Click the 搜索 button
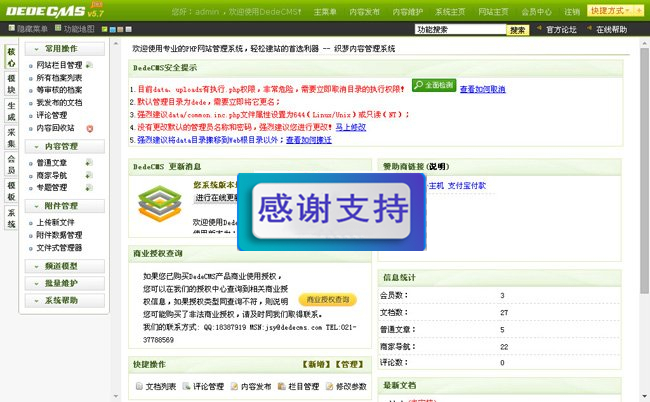Screen dimensions: 650x402 click(517, 30)
